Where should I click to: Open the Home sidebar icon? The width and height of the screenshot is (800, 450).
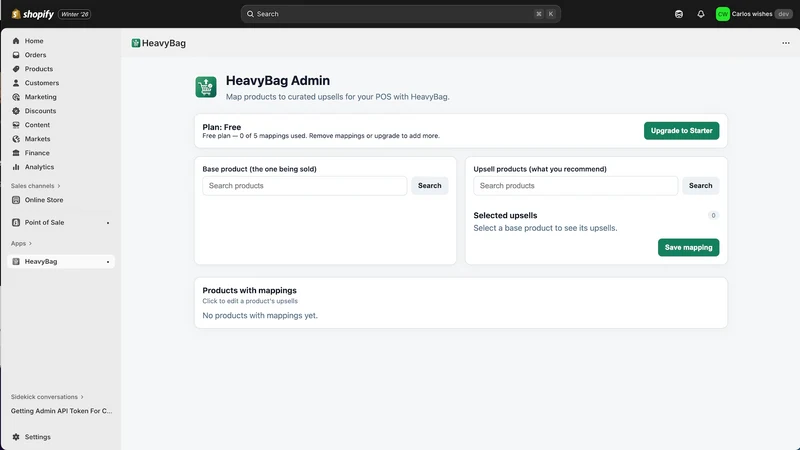click(x=16, y=41)
